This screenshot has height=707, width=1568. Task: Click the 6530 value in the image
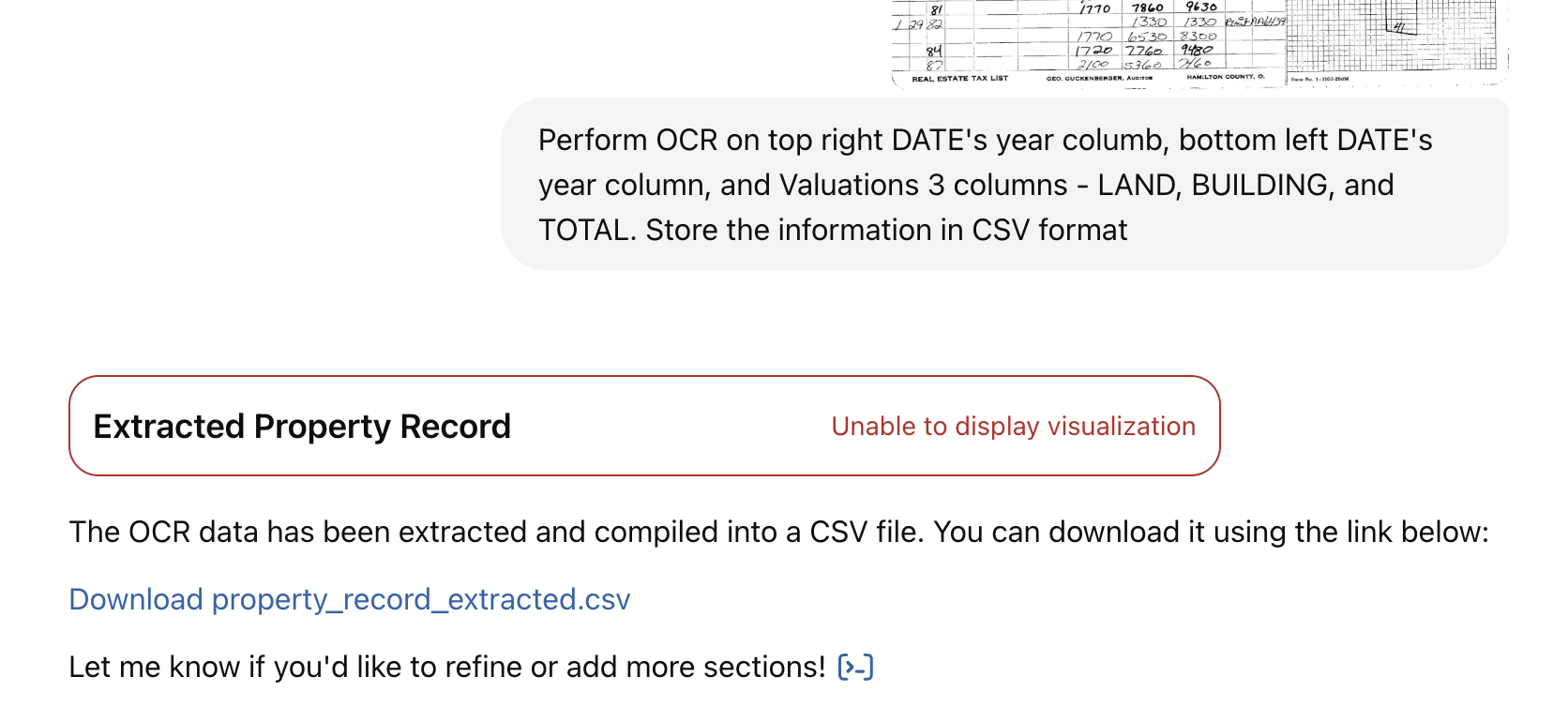tap(1146, 36)
